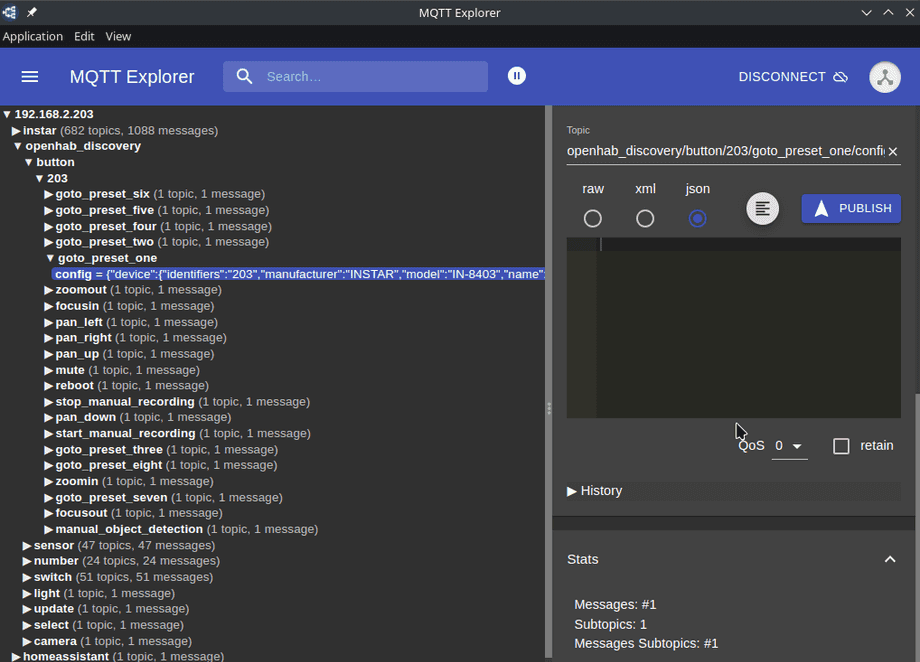Open the user account avatar icon
920x662 pixels.
(x=884, y=76)
